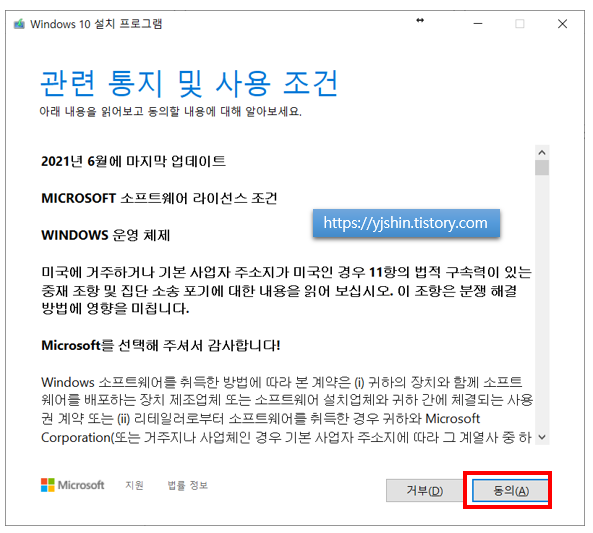Image resolution: width=593 pixels, height=533 pixels.
Task: Click the paragraph starting '미국에 거주하거나'
Action: click(286, 291)
